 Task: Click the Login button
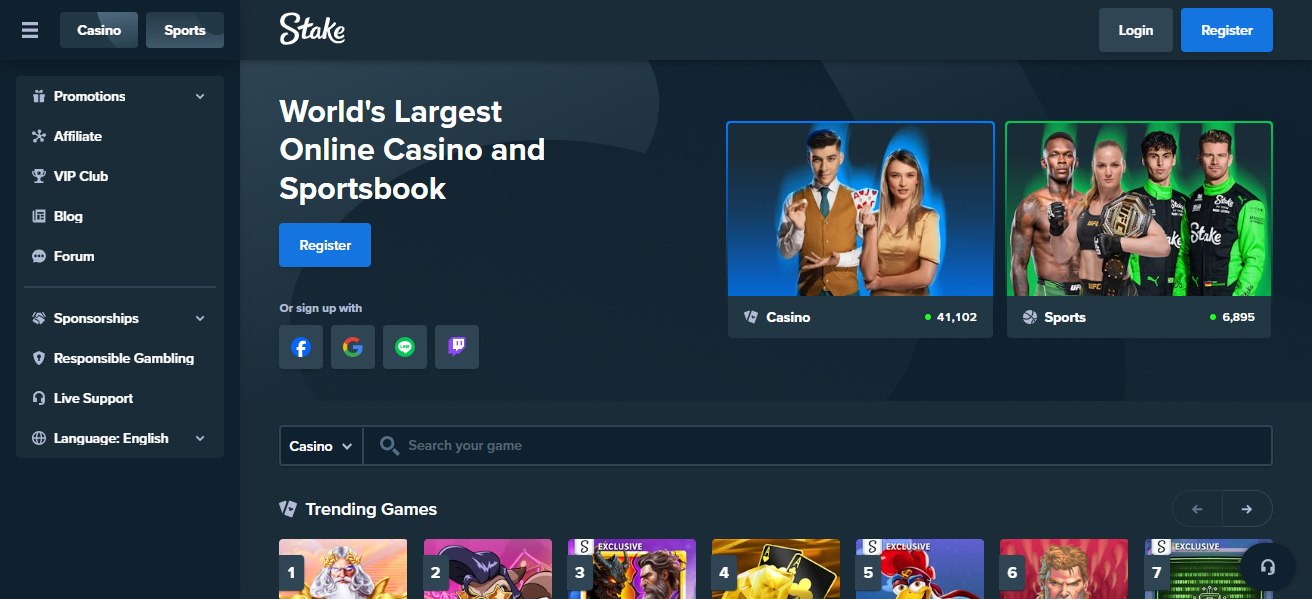[1135, 30]
